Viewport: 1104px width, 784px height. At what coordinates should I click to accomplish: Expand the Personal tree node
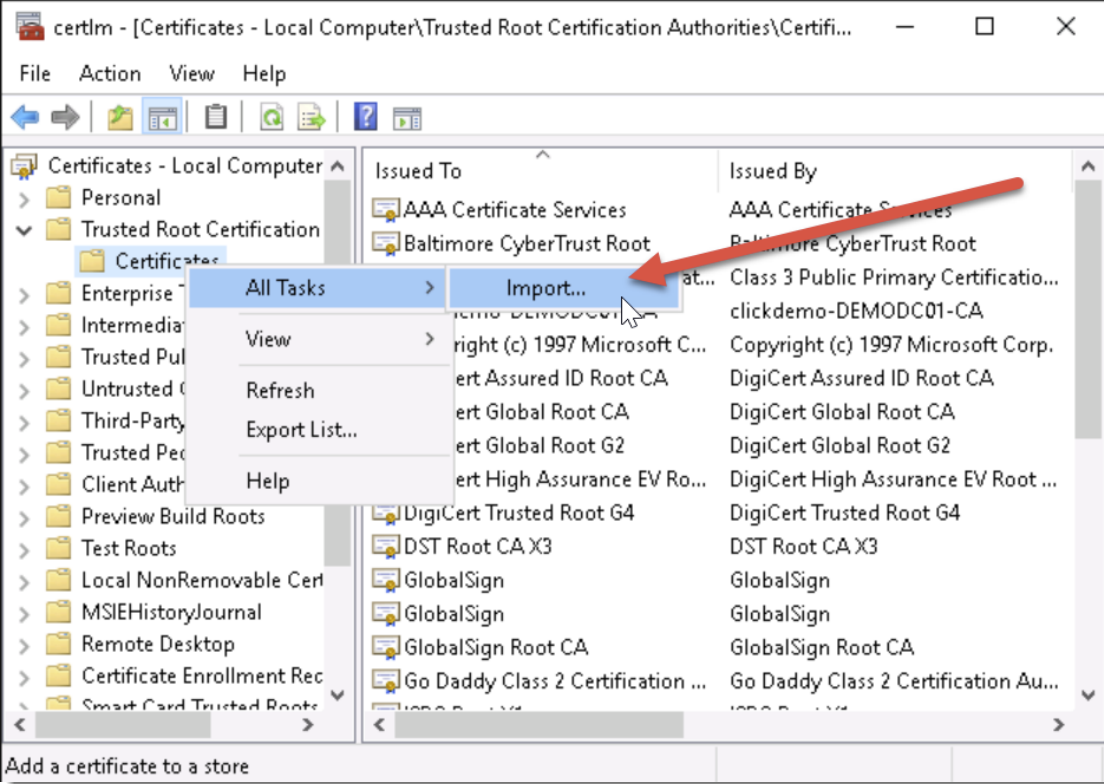[24, 200]
